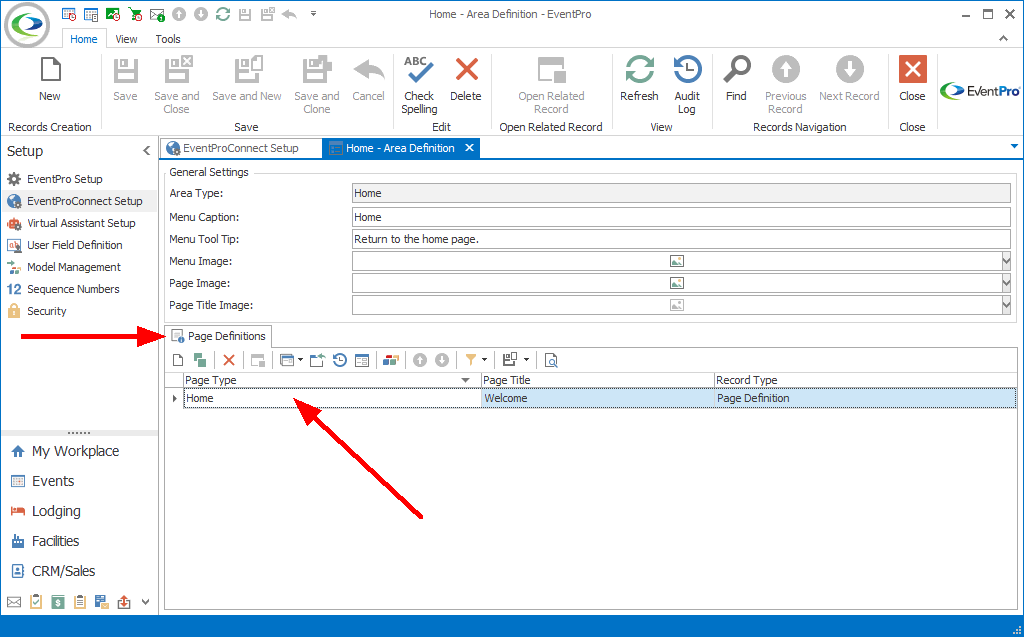The image size is (1024, 637).
Task: Click the Find magnifier in ribbon
Action: coord(736,80)
